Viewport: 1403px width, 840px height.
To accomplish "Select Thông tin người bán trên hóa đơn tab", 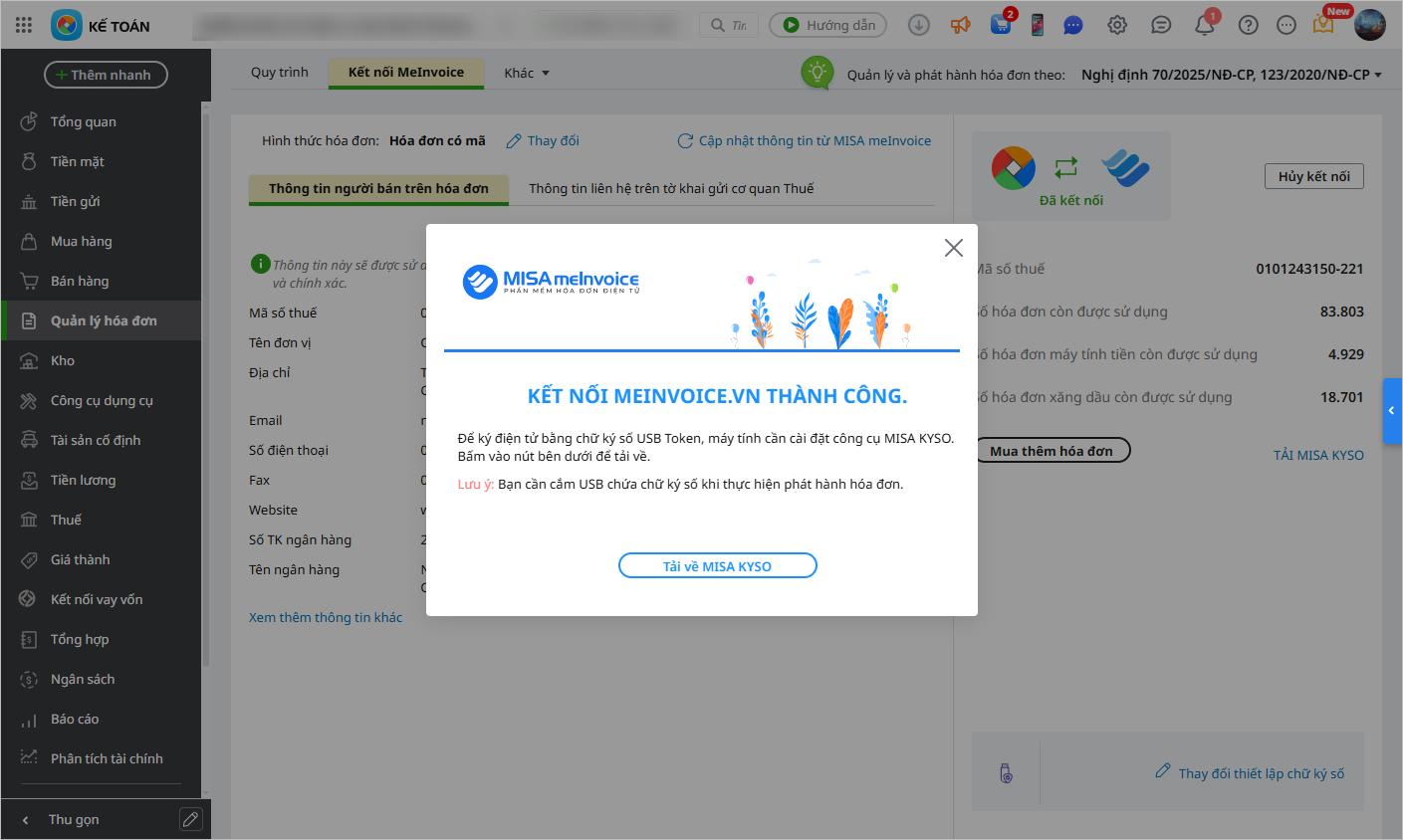I will (378, 188).
